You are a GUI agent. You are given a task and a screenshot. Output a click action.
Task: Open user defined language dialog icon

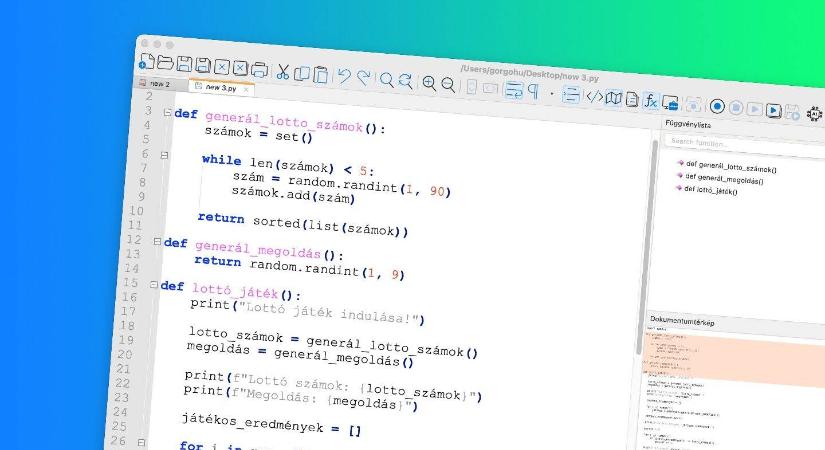[595, 97]
